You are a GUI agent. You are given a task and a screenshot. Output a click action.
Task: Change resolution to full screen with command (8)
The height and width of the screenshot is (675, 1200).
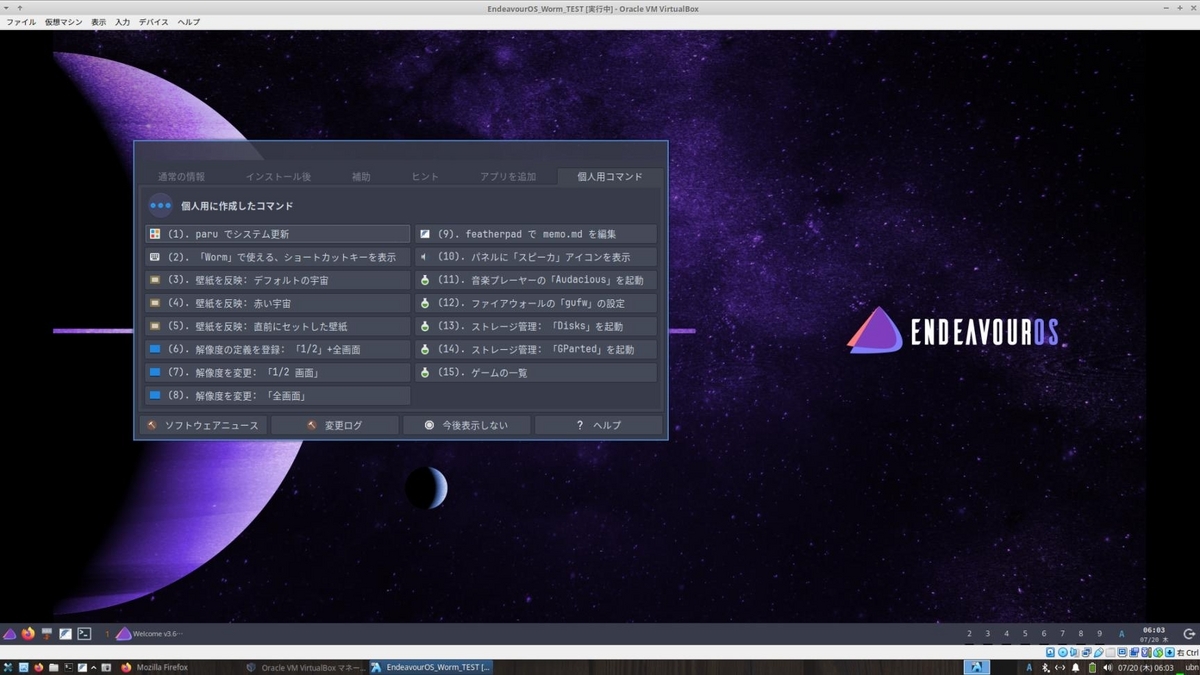pyautogui.click(x=277, y=395)
